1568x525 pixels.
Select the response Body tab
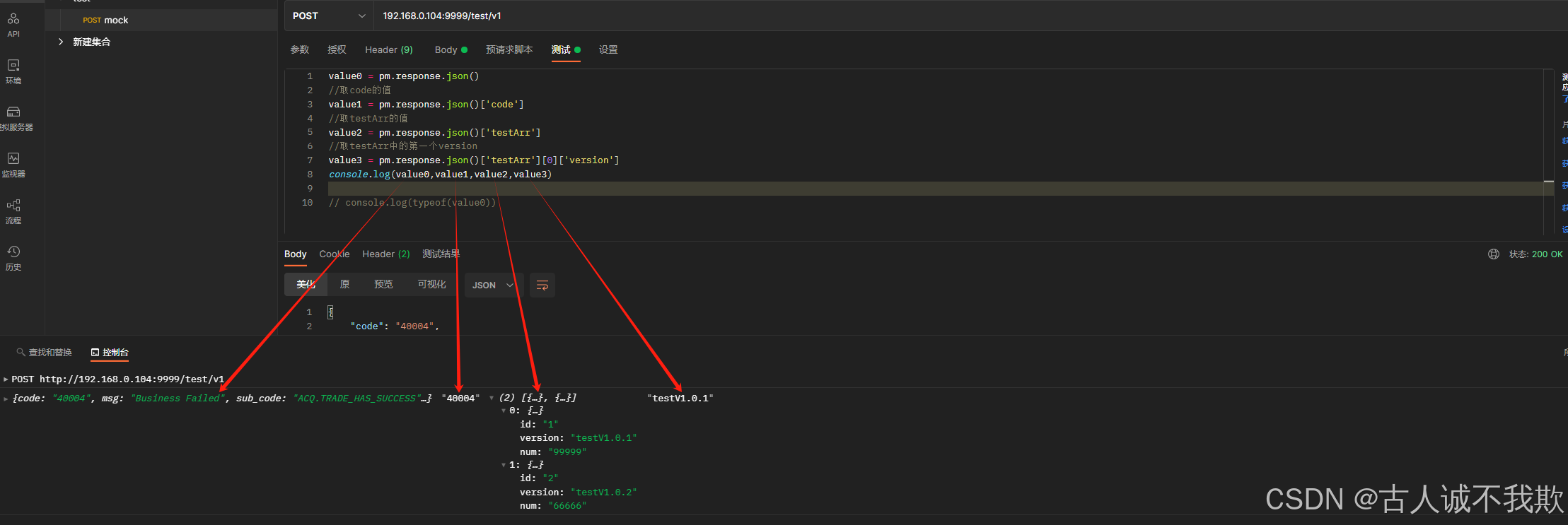point(295,254)
